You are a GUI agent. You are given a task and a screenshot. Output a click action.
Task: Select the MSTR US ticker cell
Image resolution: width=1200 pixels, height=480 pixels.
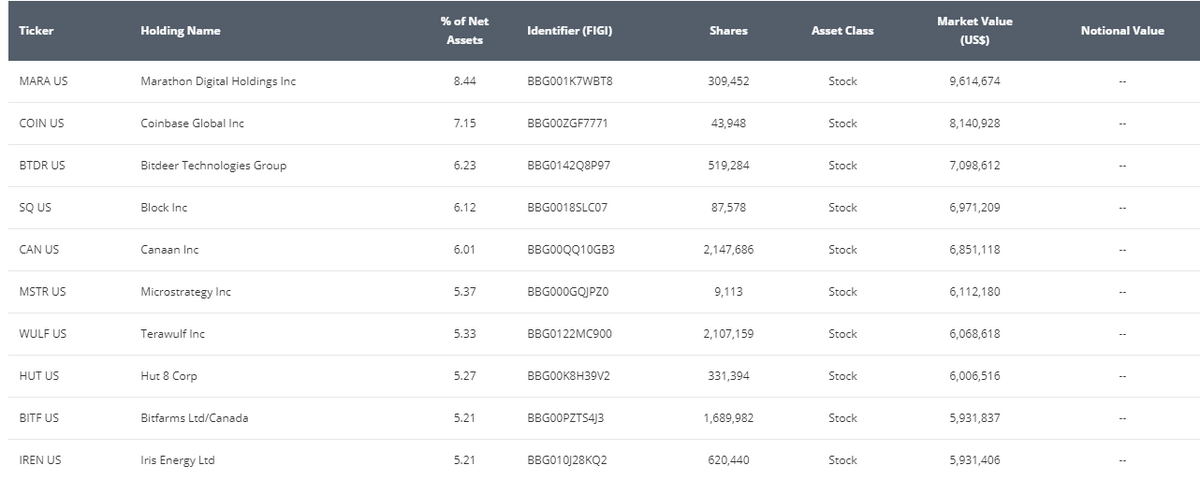click(42, 292)
